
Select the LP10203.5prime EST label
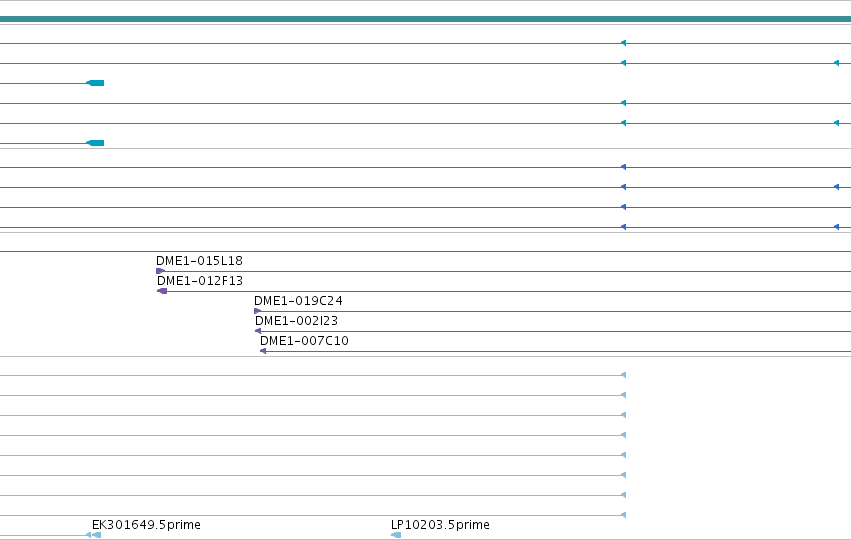tap(440, 525)
